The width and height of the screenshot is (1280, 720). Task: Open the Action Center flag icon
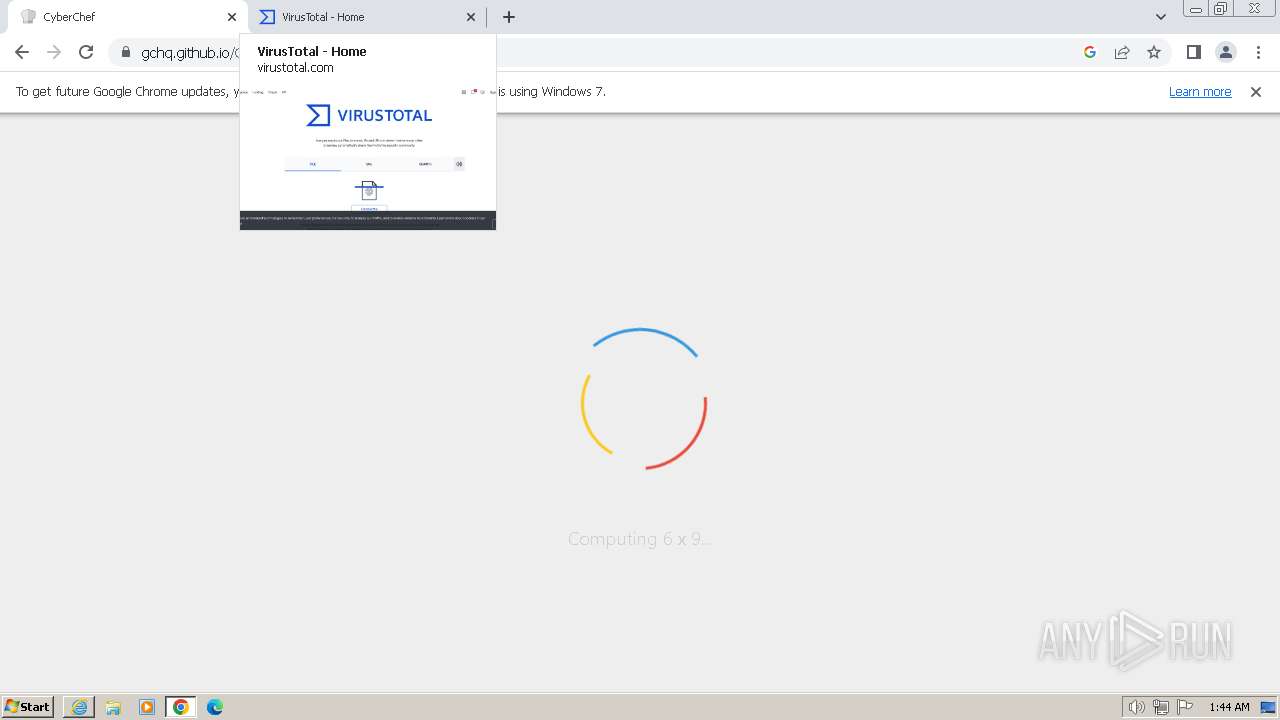pos(1185,707)
